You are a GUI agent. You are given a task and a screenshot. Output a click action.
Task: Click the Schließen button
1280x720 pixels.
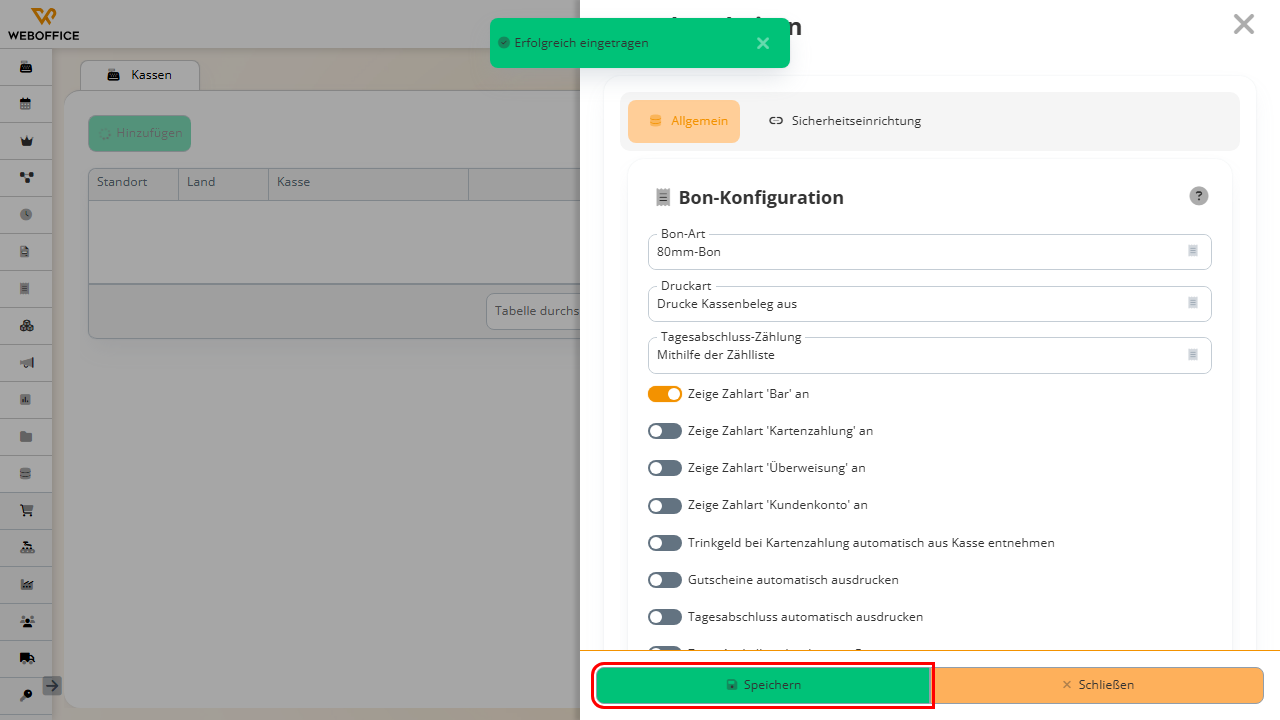[1098, 685]
